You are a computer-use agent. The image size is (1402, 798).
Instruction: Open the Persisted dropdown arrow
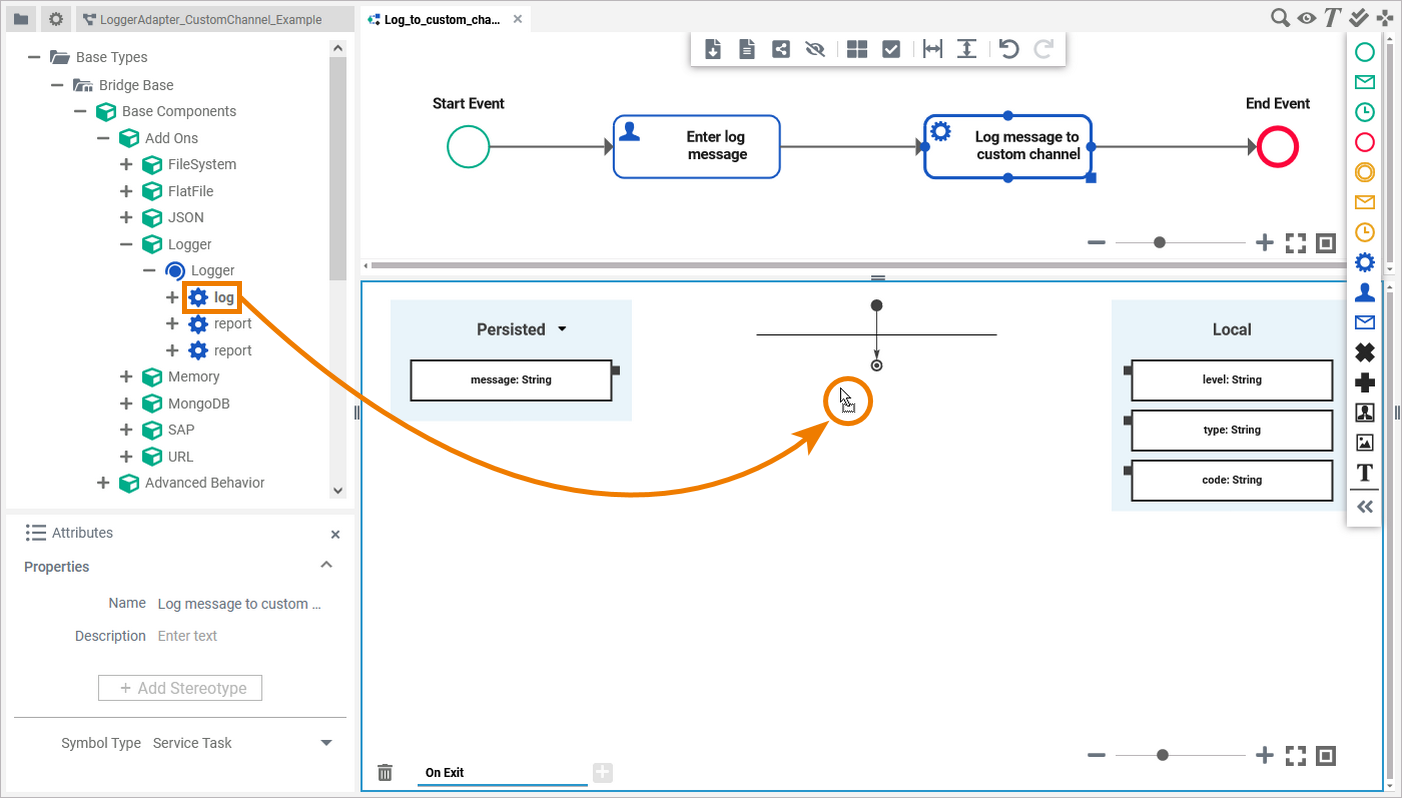click(562, 329)
